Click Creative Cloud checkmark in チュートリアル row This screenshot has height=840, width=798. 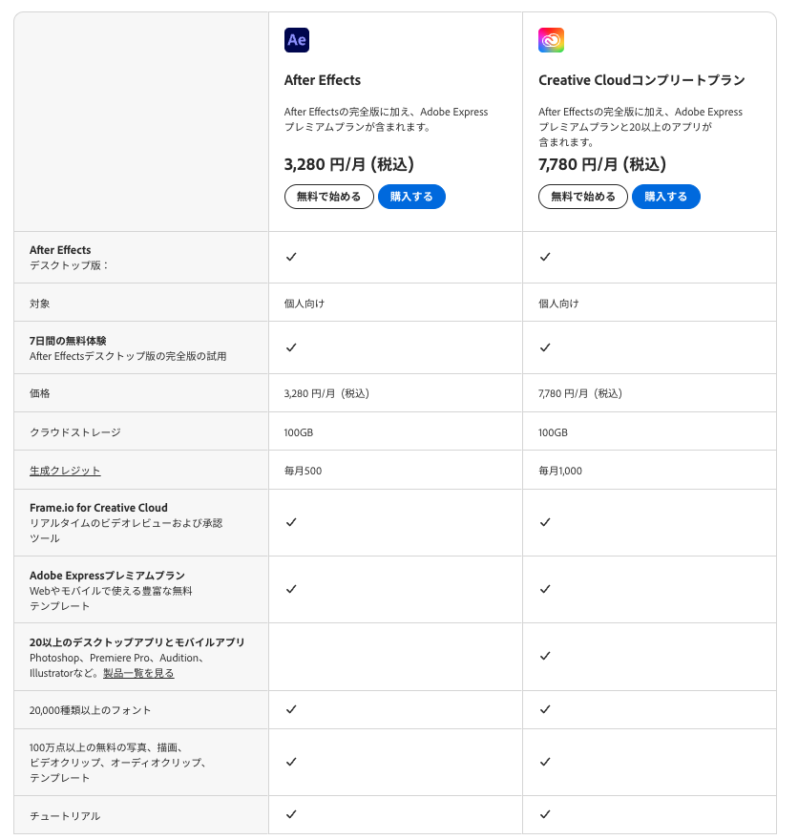click(545, 815)
